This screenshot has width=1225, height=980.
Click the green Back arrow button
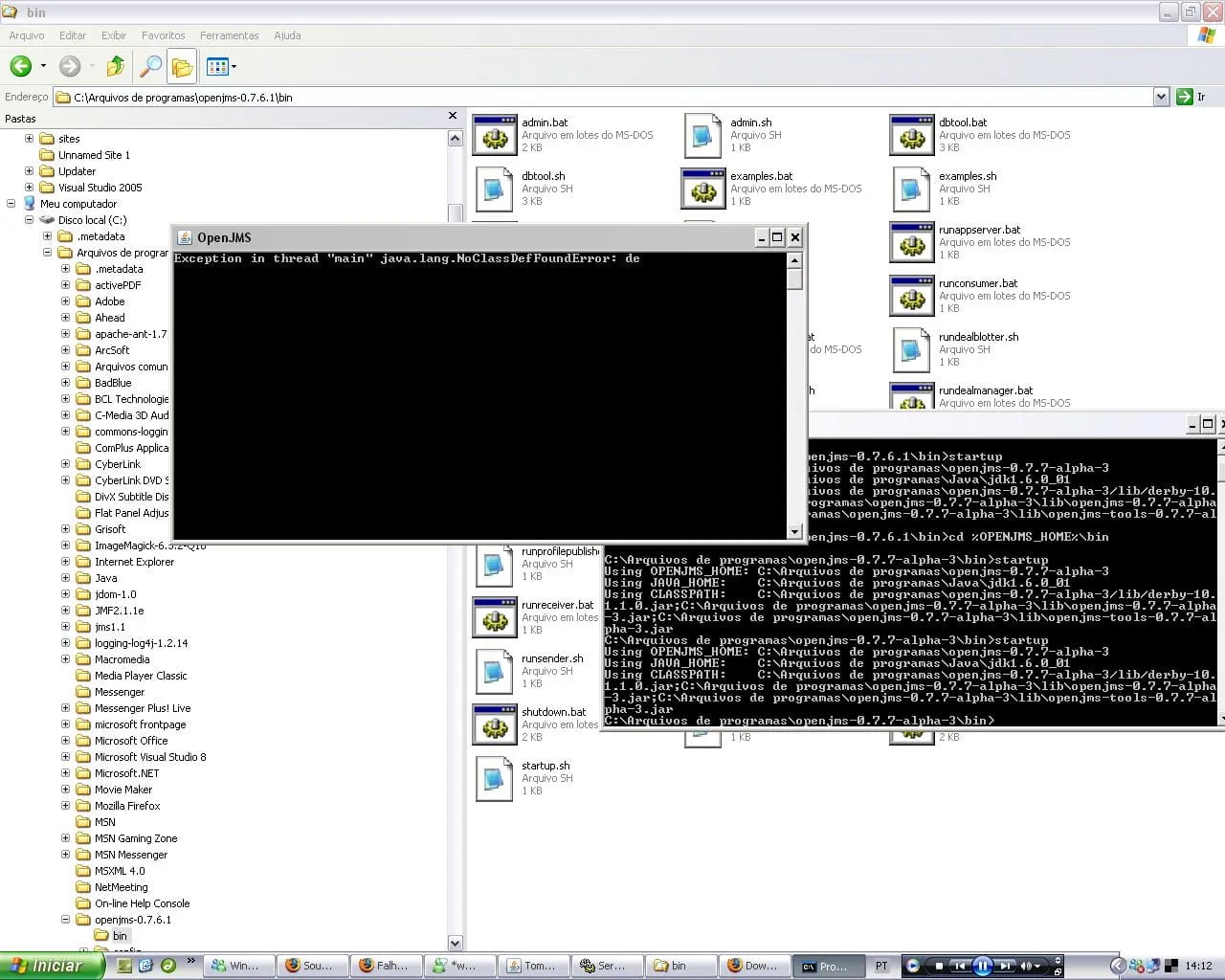[x=21, y=66]
